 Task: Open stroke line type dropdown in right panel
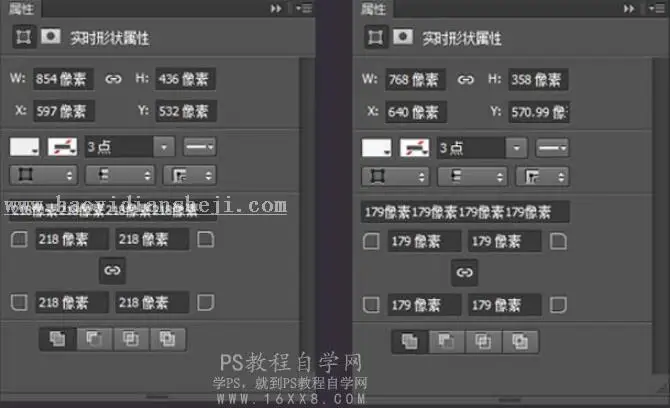pyautogui.click(x=552, y=148)
